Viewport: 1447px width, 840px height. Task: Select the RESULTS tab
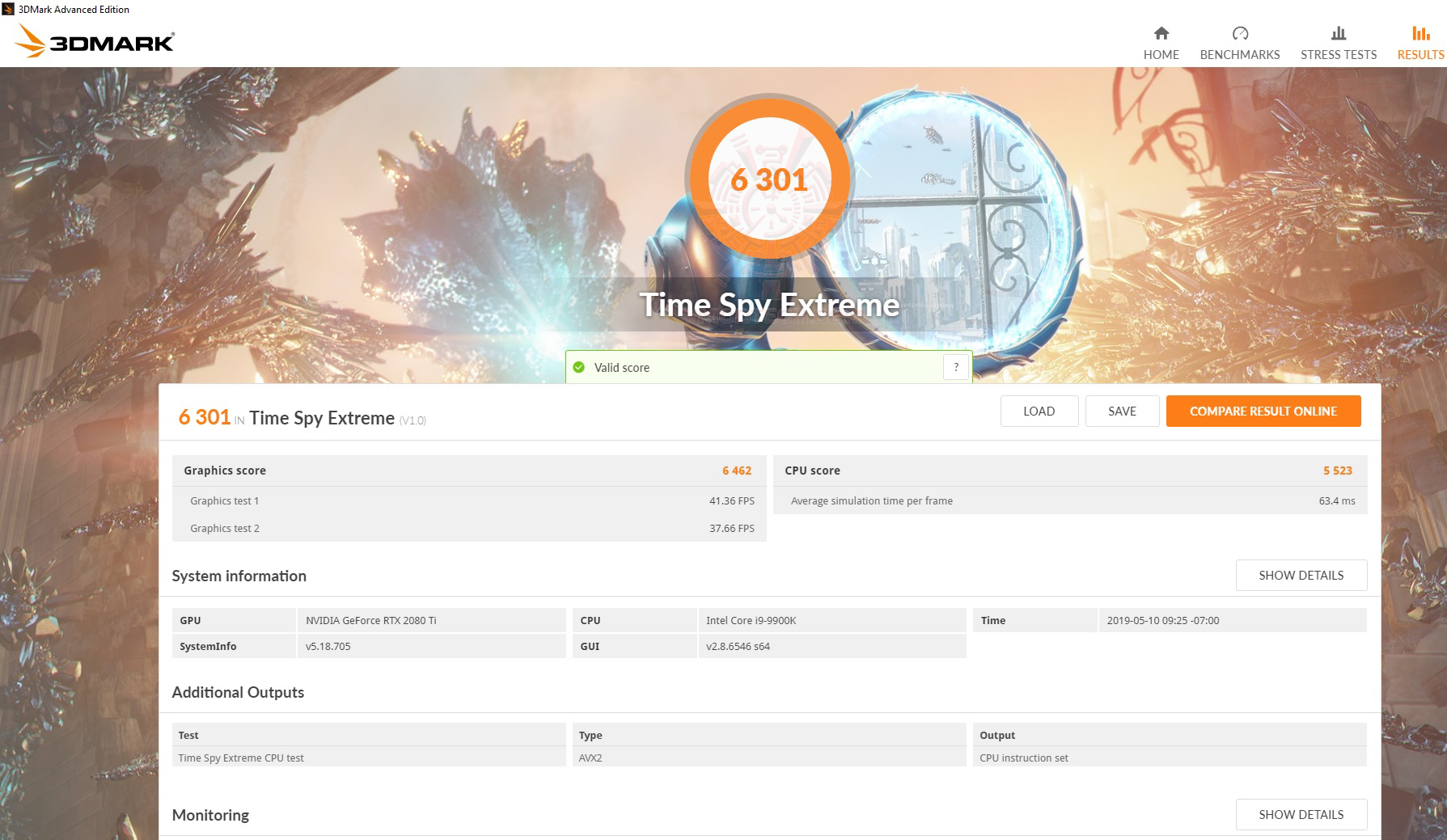[x=1420, y=44]
